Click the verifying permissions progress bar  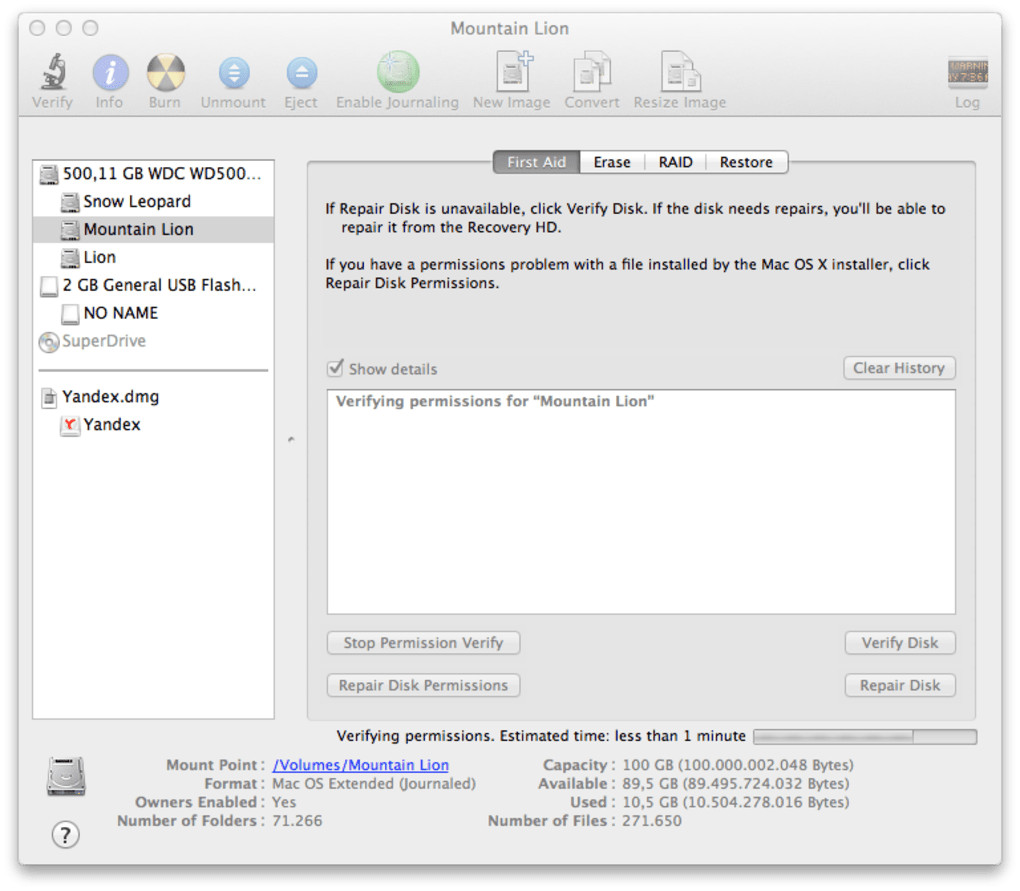click(x=865, y=736)
